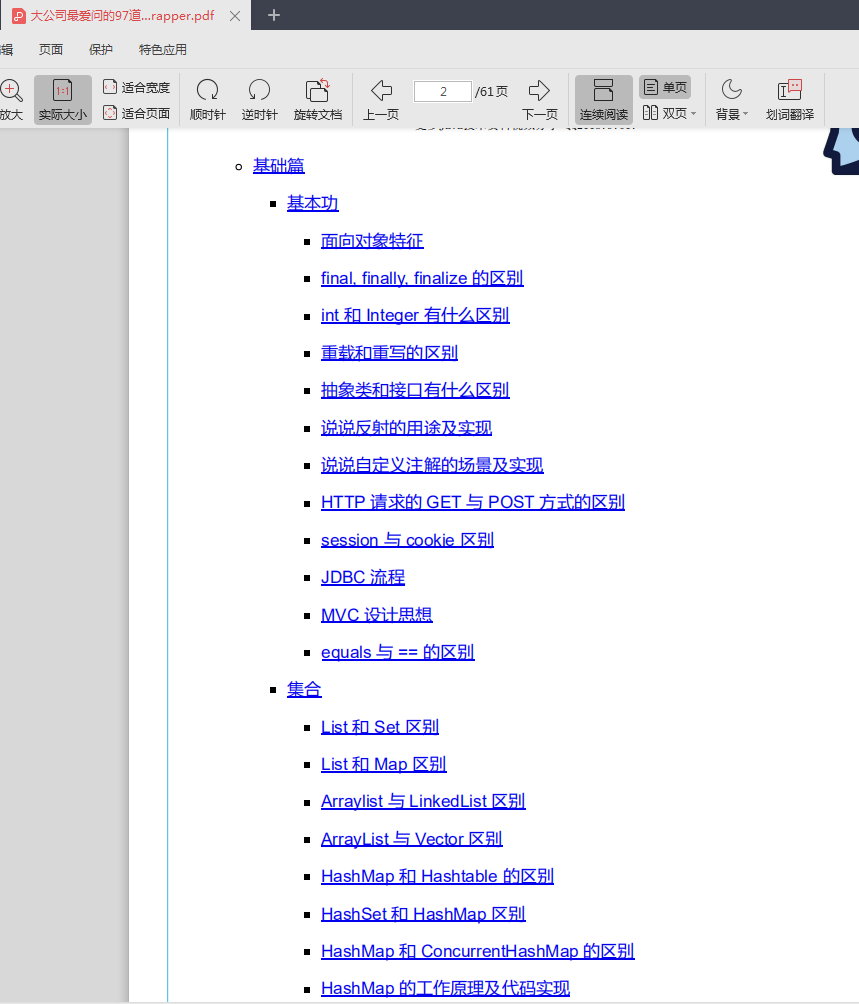Open List 和 Set 区别 link

[380, 727]
